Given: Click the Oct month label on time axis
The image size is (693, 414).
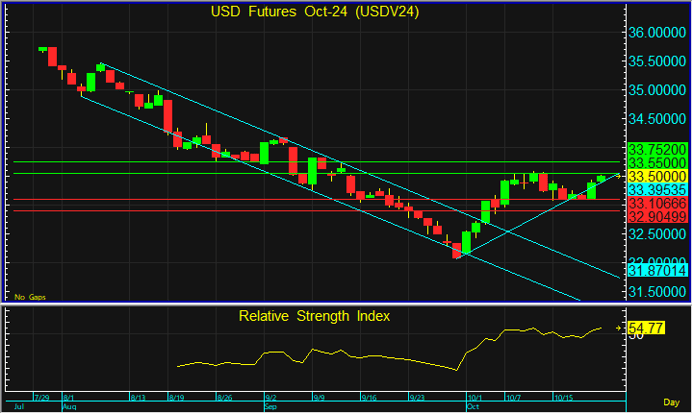Looking at the screenshot, I should (472, 408).
